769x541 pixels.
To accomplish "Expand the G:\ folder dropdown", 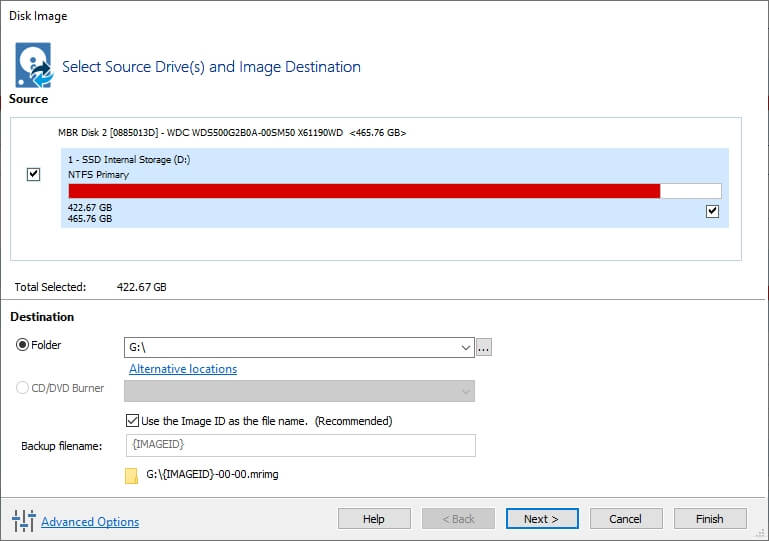I will pos(465,348).
